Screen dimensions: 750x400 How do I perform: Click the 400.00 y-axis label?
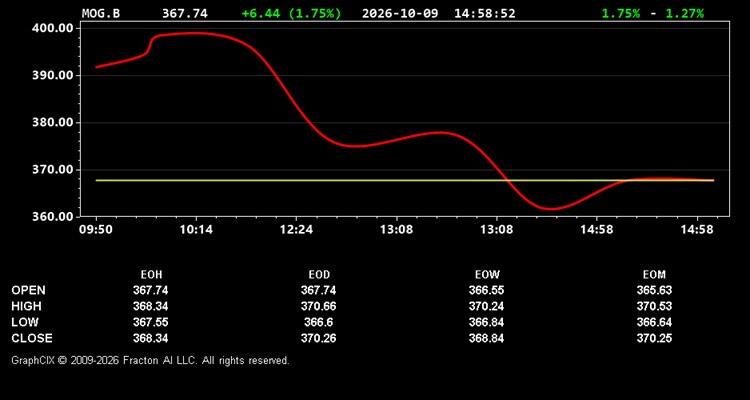[53, 28]
